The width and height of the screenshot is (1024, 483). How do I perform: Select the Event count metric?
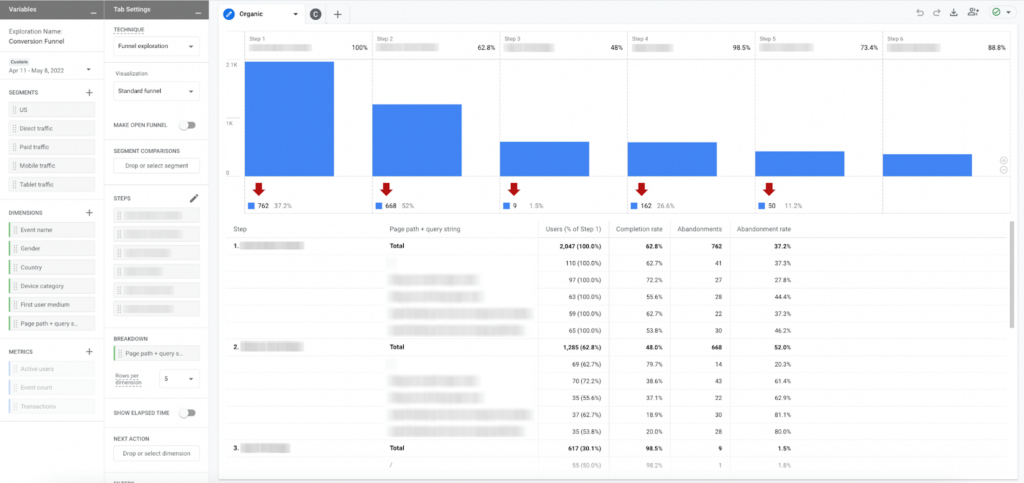click(x=52, y=388)
